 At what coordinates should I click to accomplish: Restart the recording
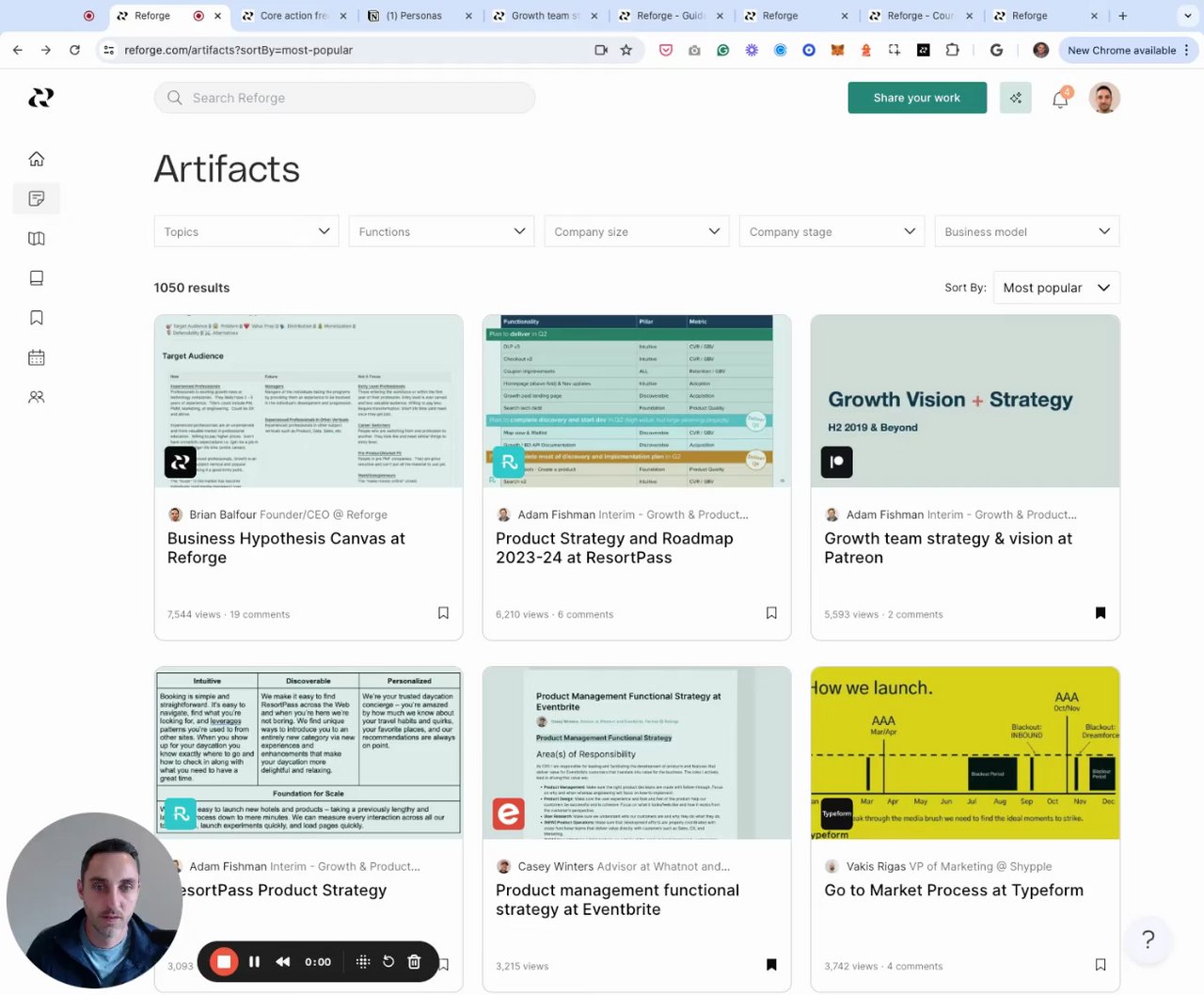tap(388, 961)
